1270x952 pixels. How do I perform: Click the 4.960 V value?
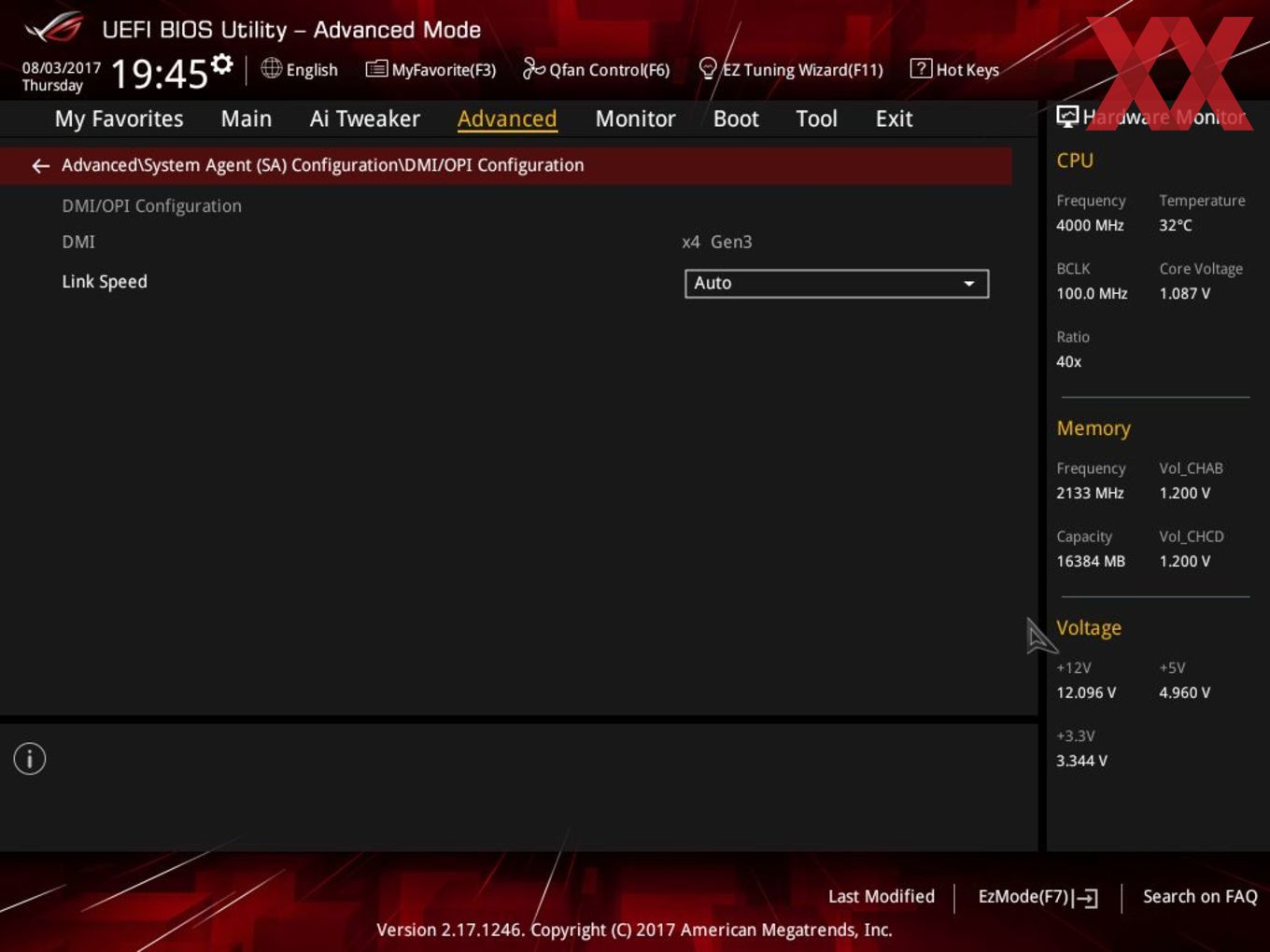coord(1184,693)
